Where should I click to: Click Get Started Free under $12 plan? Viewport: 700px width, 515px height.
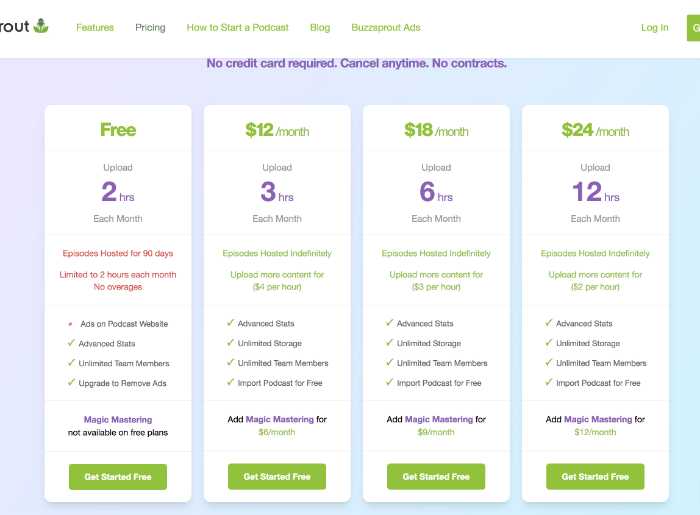(x=277, y=477)
